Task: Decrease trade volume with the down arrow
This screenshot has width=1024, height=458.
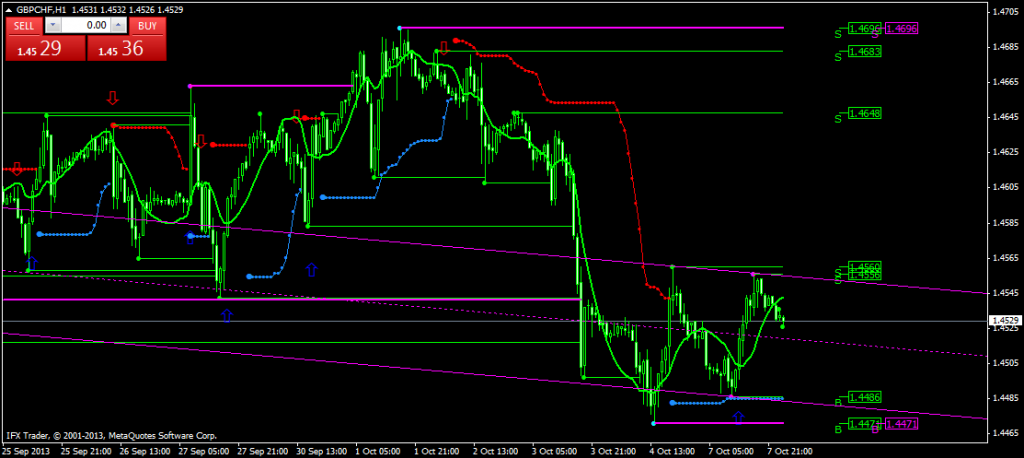Action: tap(54, 24)
